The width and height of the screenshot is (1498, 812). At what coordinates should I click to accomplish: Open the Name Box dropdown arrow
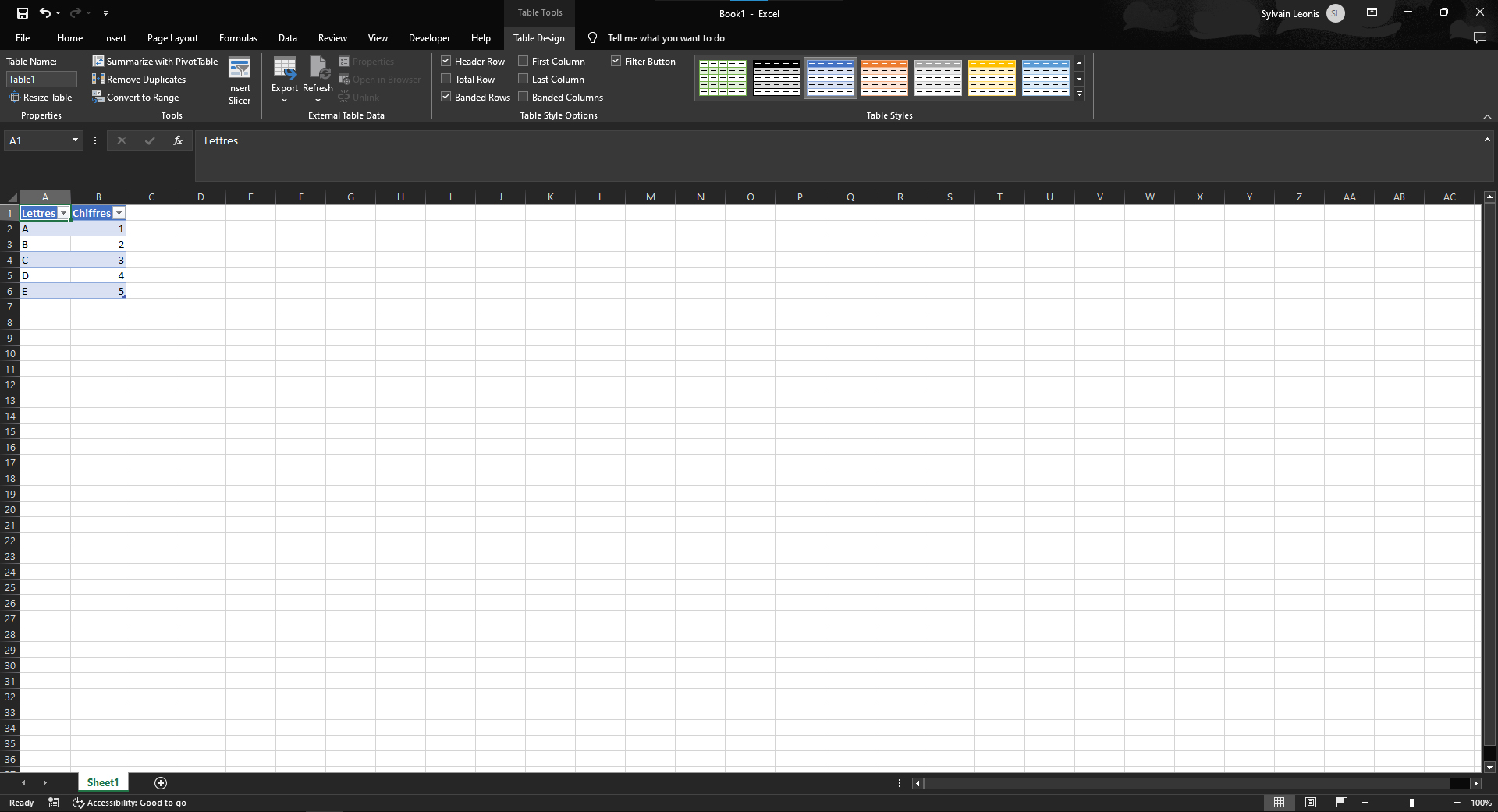tap(75, 140)
